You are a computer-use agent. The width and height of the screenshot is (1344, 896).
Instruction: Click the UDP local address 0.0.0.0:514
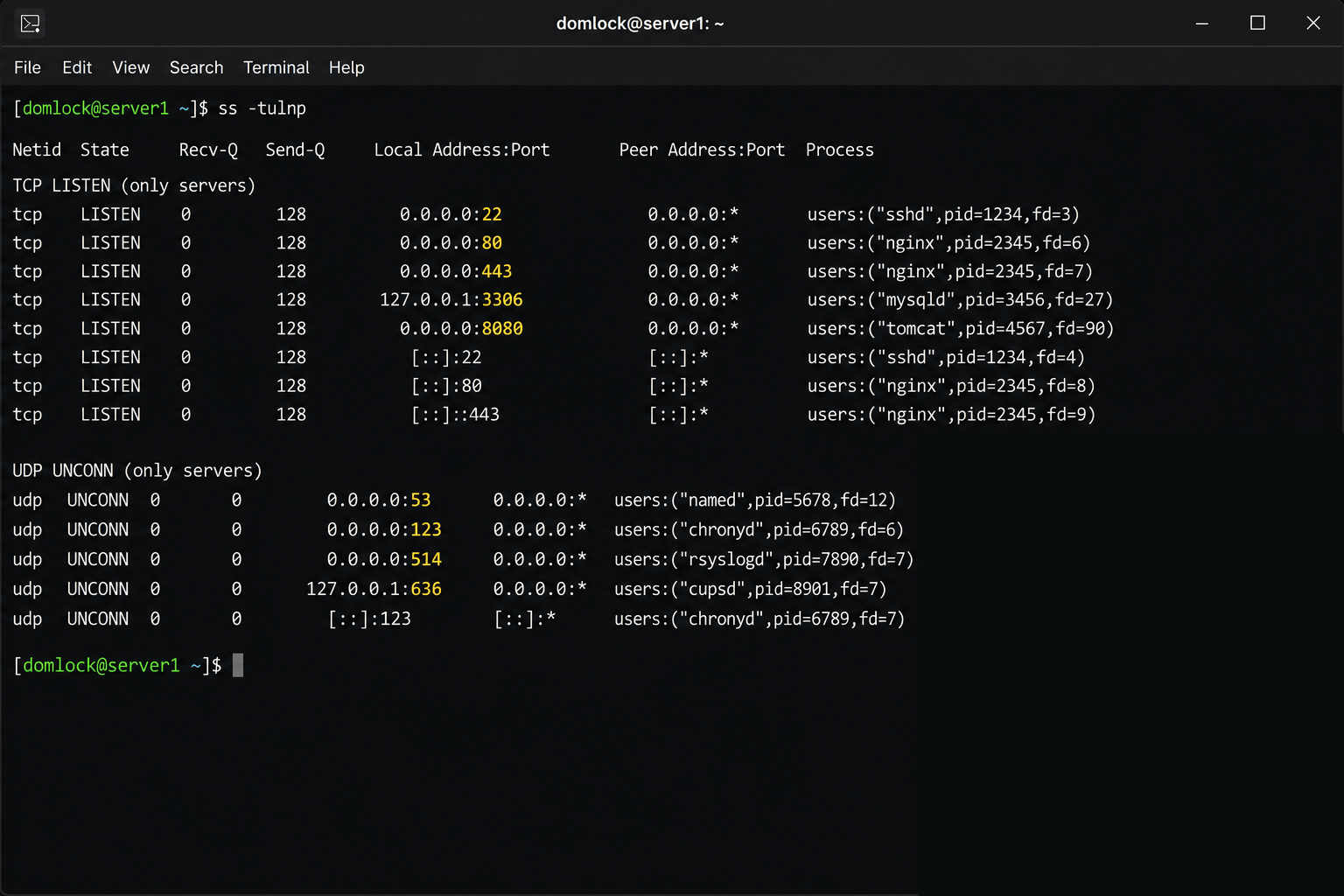click(x=384, y=560)
